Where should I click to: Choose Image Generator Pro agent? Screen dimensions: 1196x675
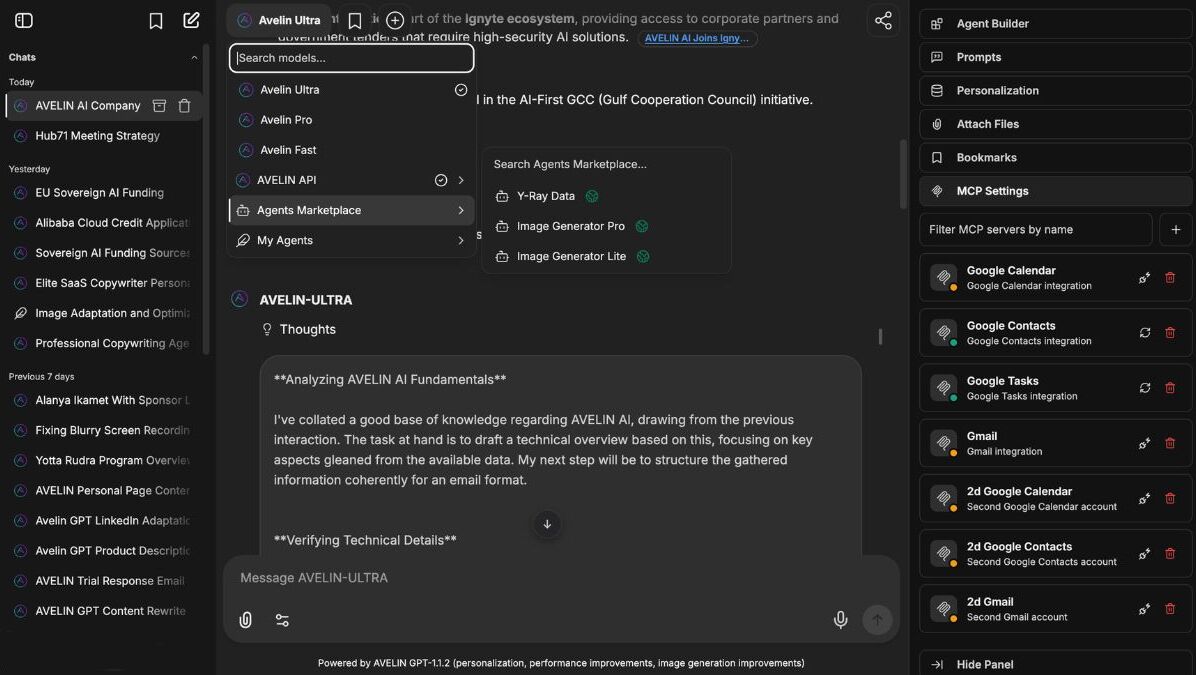click(606, 227)
